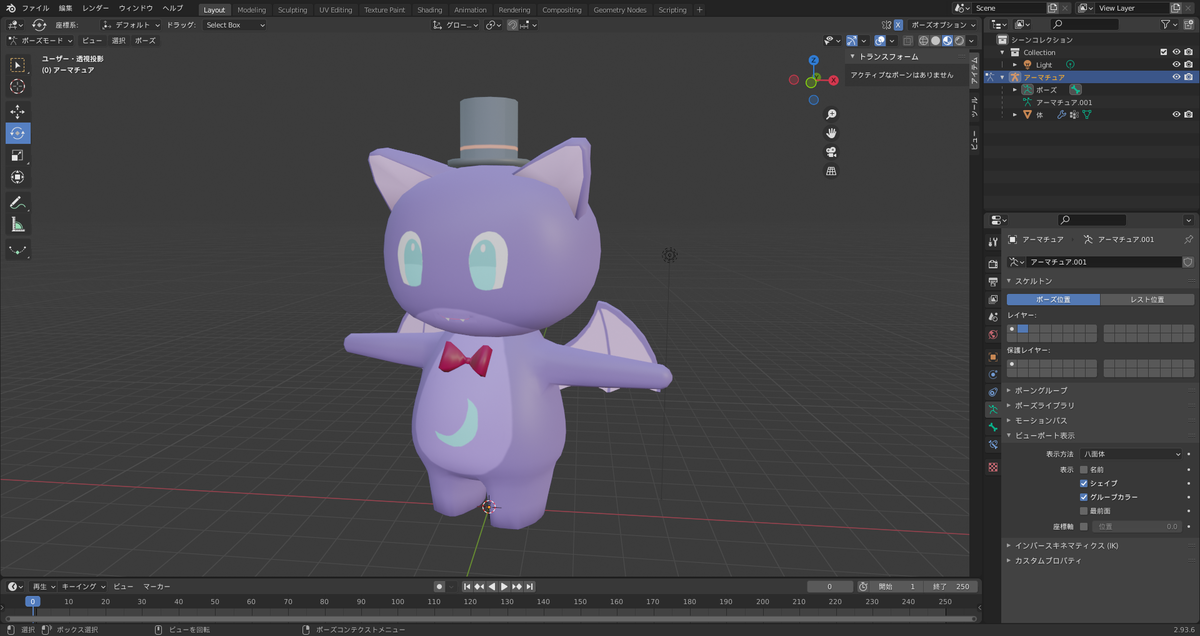Viewport: 1200px width, 636px height.
Task: Open the View Layer properties tab icon
Action: pyautogui.click(x=993, y=299)
